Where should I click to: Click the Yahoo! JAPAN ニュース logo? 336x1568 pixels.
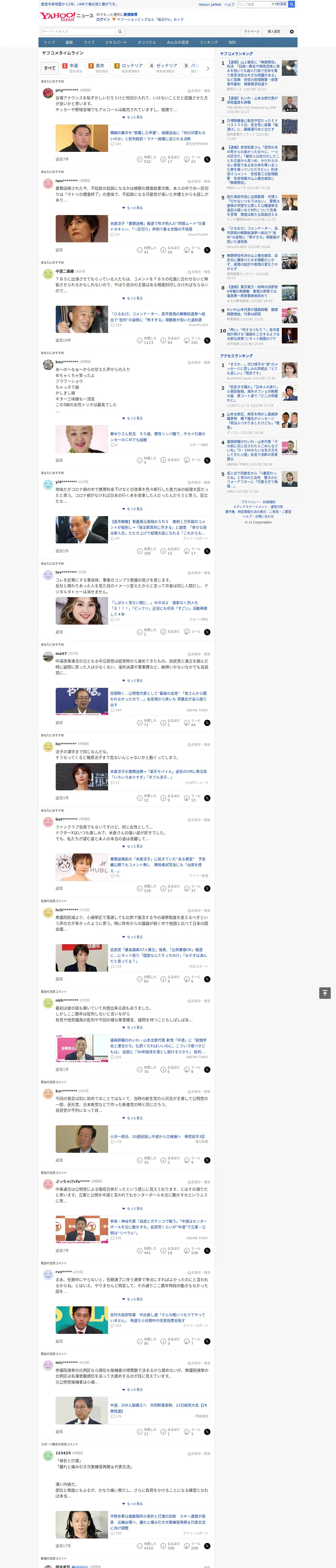(66, 17)
